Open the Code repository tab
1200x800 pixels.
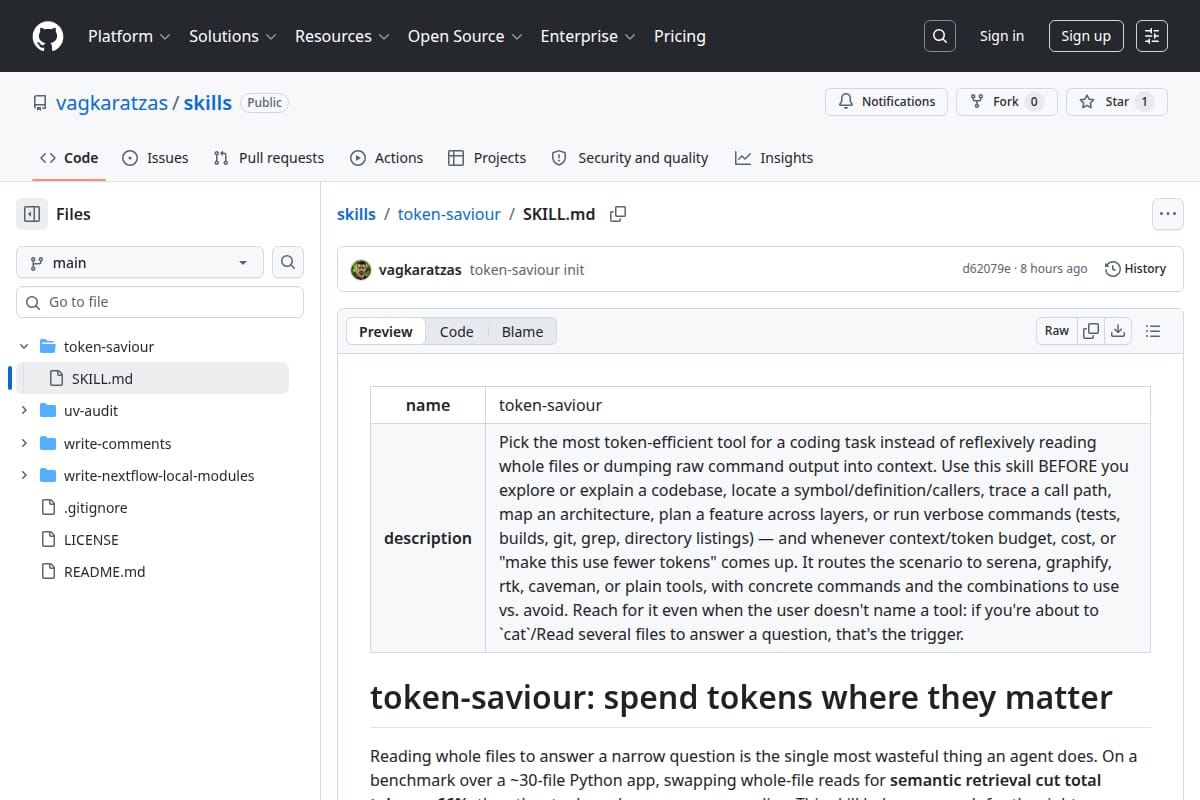[69, 158]
